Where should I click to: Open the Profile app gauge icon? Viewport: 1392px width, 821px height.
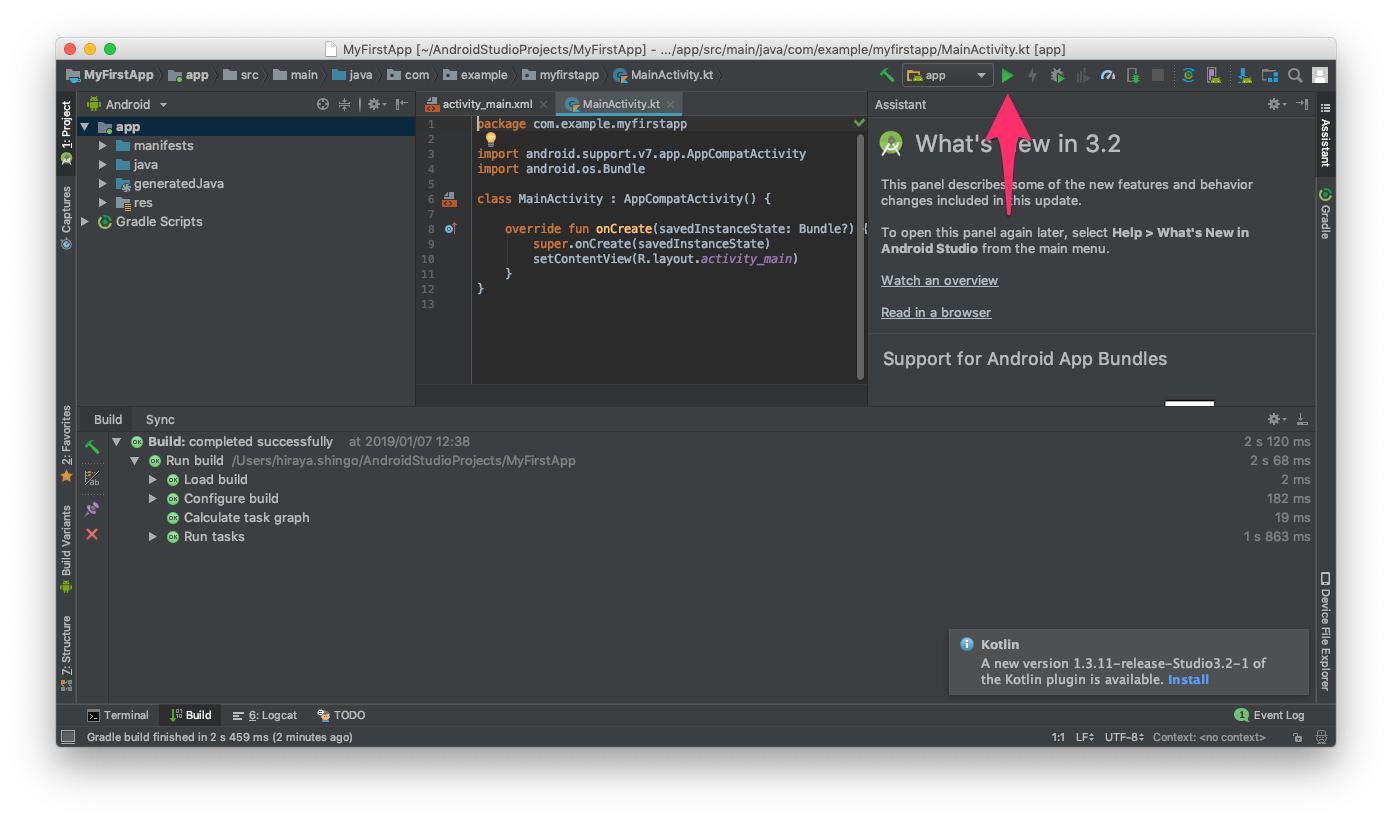1107,75
